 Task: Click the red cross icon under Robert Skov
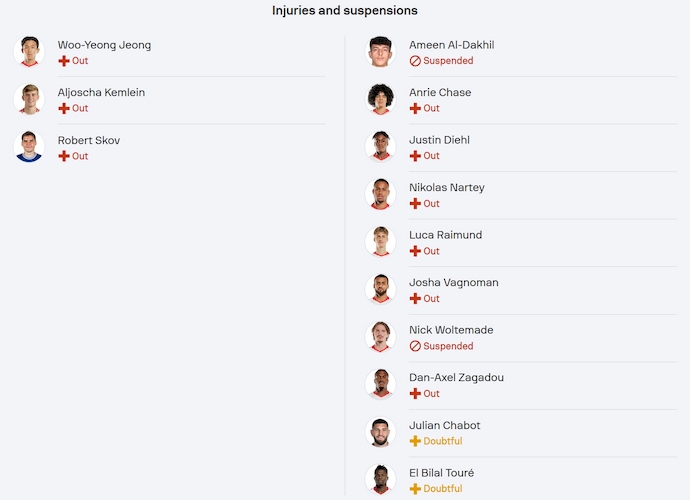64,156
